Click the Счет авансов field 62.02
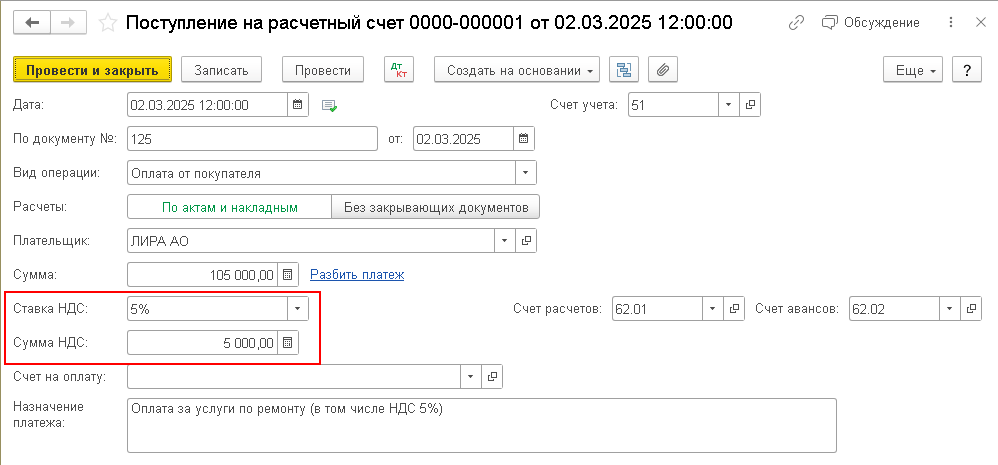 (894, 309)
